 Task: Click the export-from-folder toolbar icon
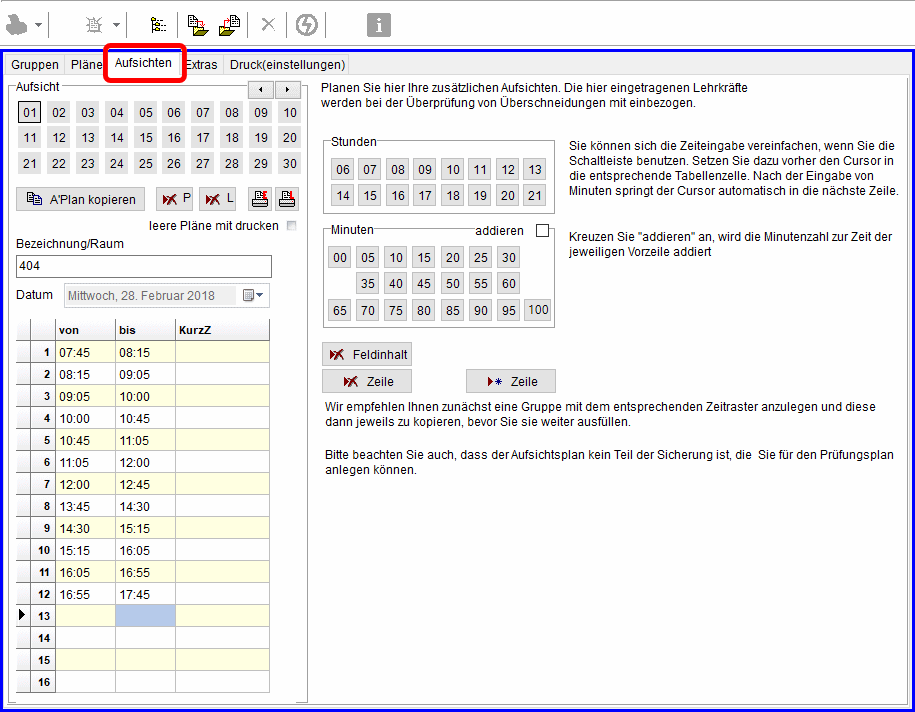tap(229, 25)
